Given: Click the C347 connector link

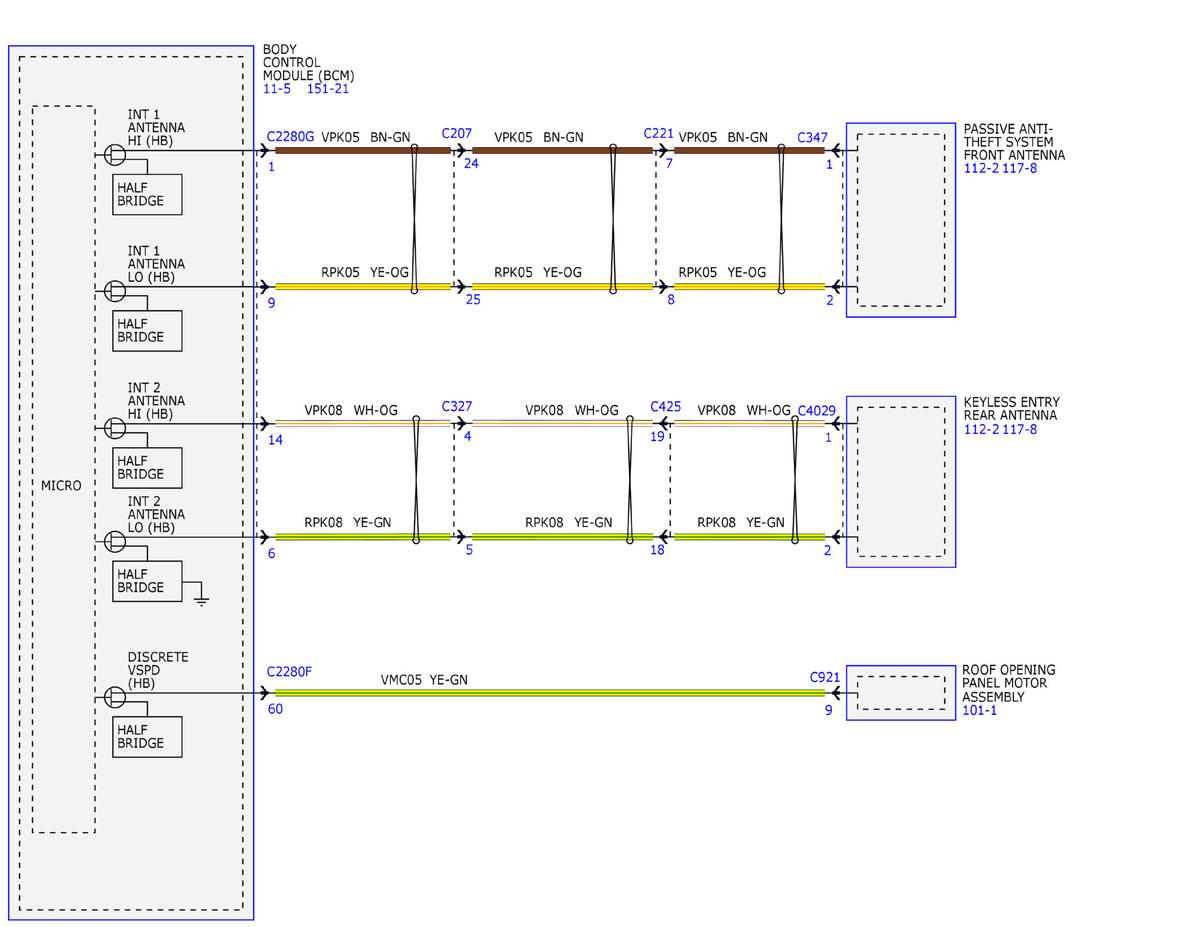Looking at the screenshot, I should pyautogui.click(x=814, y=136).
